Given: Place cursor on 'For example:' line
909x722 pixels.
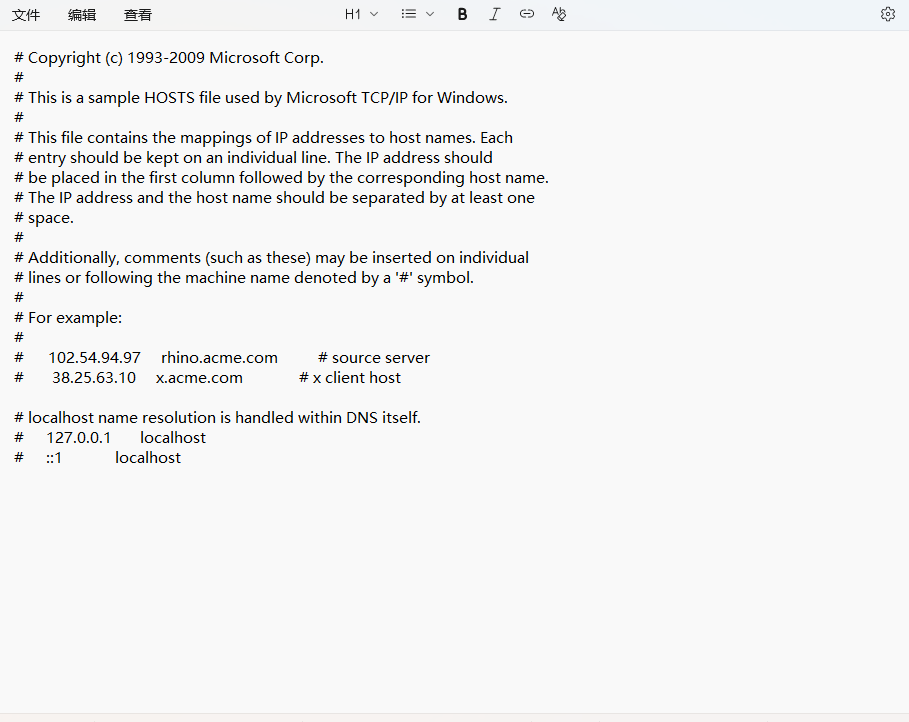Looking at the screenshot, I should tap(75, 318).
